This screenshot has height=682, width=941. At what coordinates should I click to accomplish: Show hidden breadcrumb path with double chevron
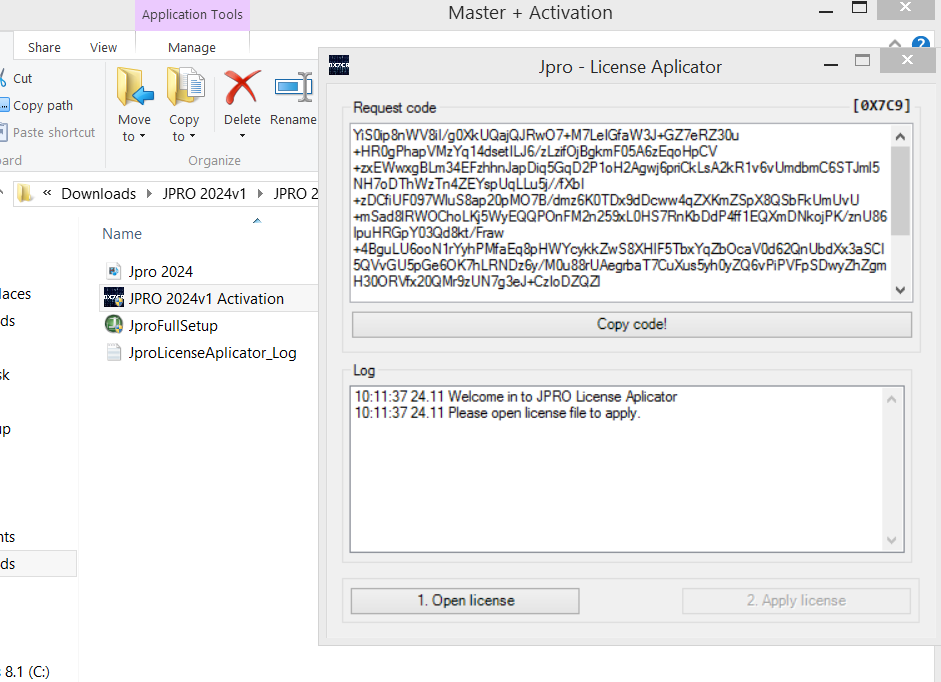[x=47, y=193]
